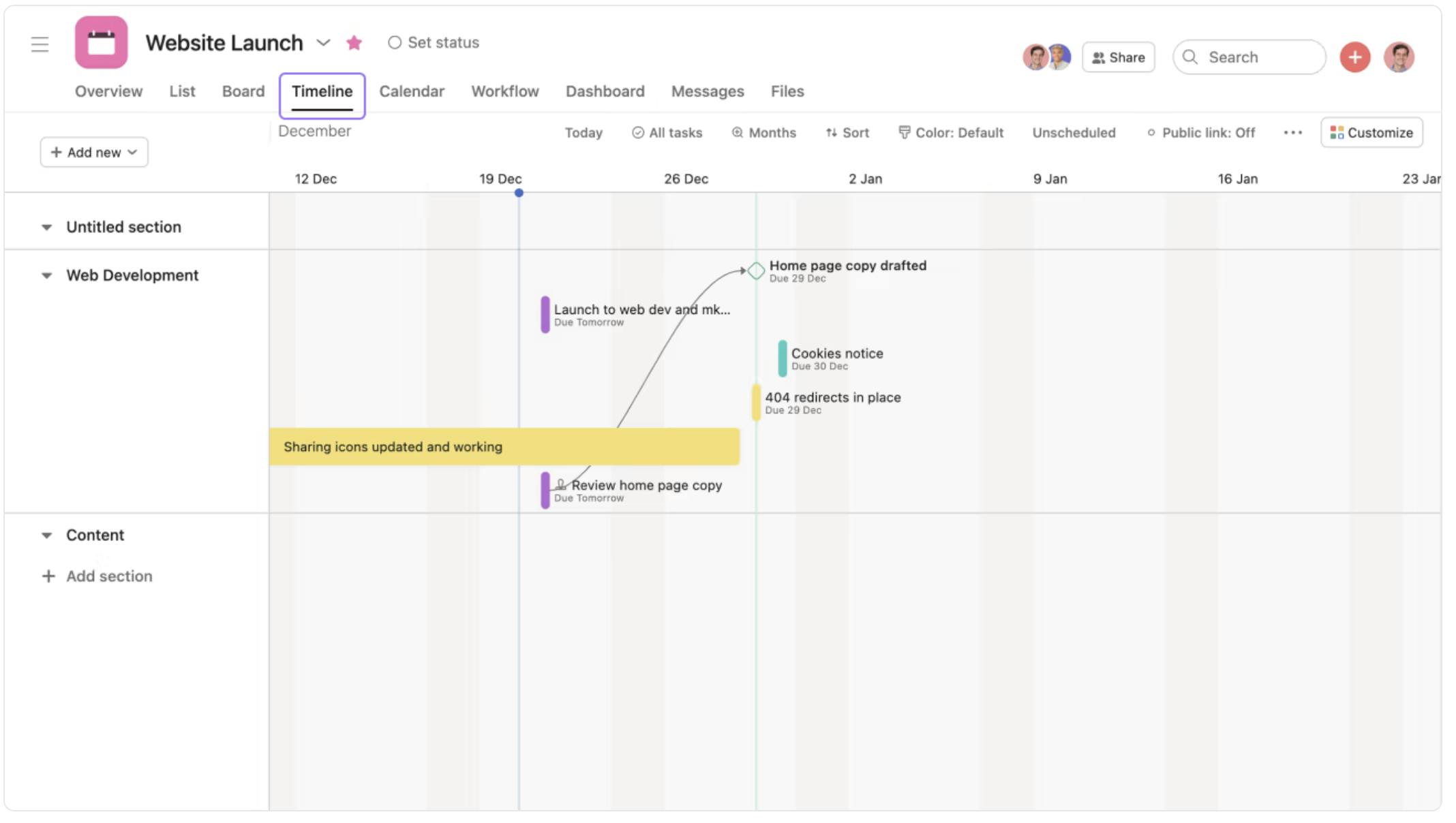Viewport: 1456px width, 823px height.
Task: Open the Files tab
Action: [787, 91]
